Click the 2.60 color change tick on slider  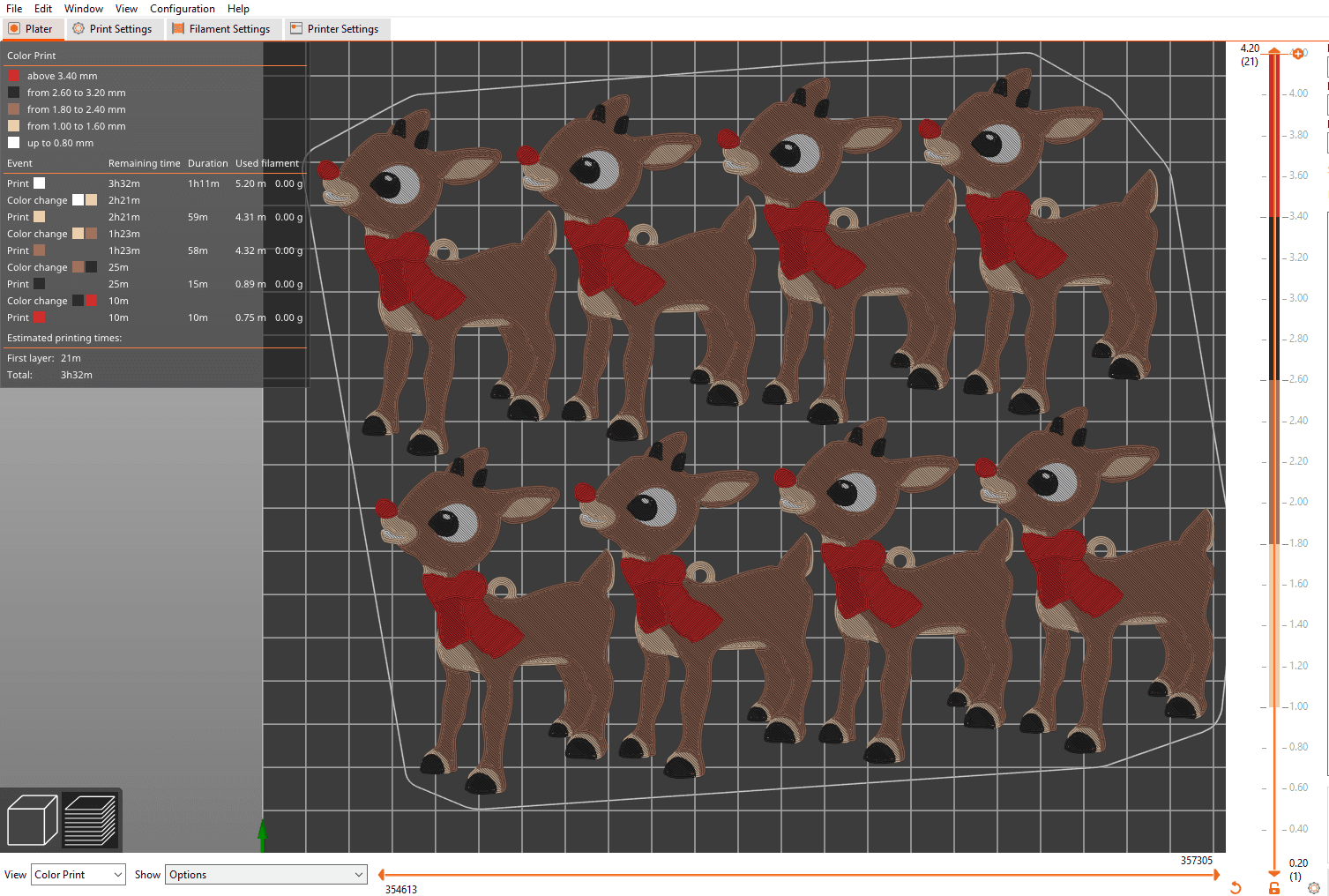click(x=1274, y=379)
